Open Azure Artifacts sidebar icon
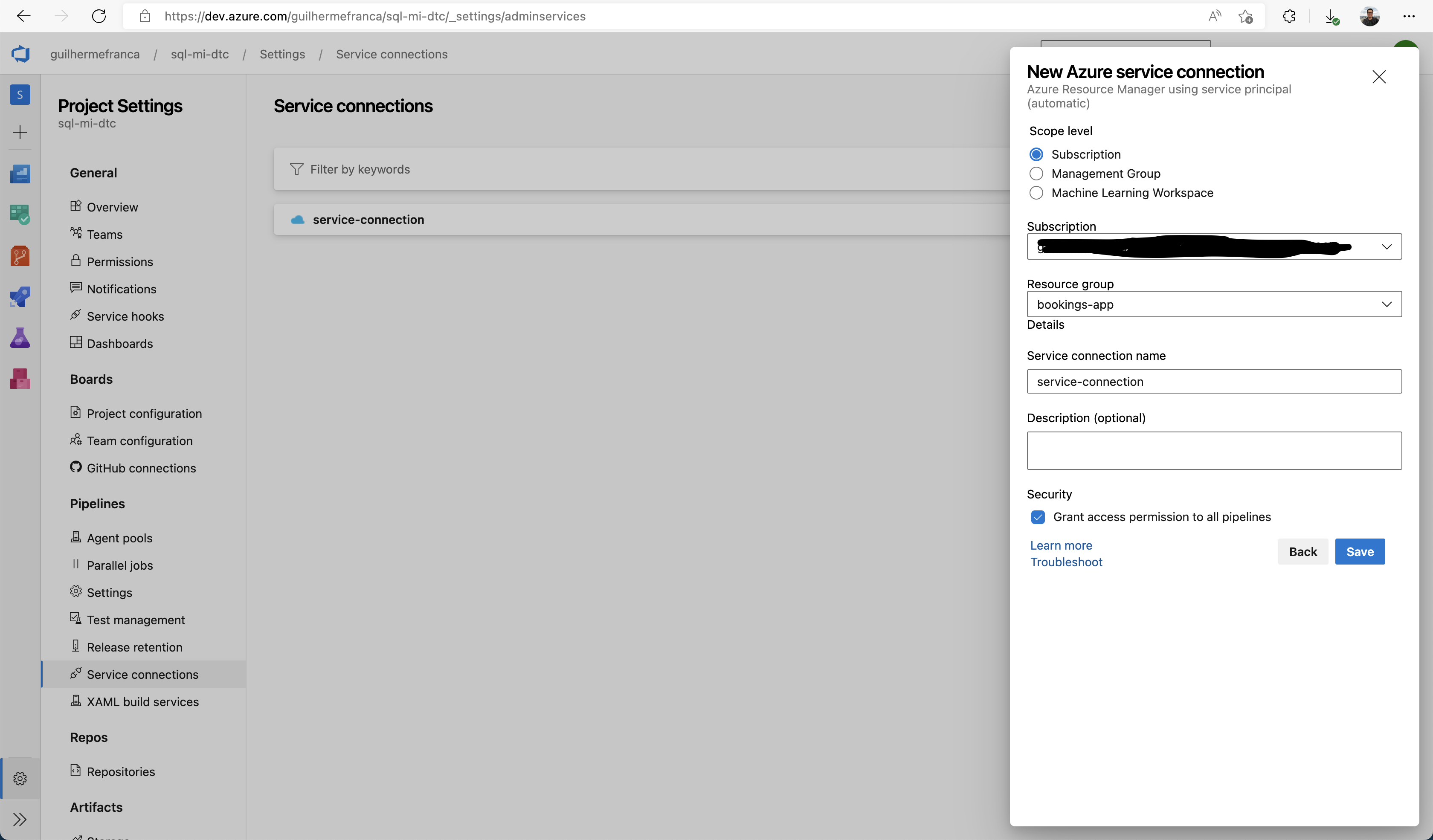The height and width of the screenshot is (840, 1433). click(20, 379)
